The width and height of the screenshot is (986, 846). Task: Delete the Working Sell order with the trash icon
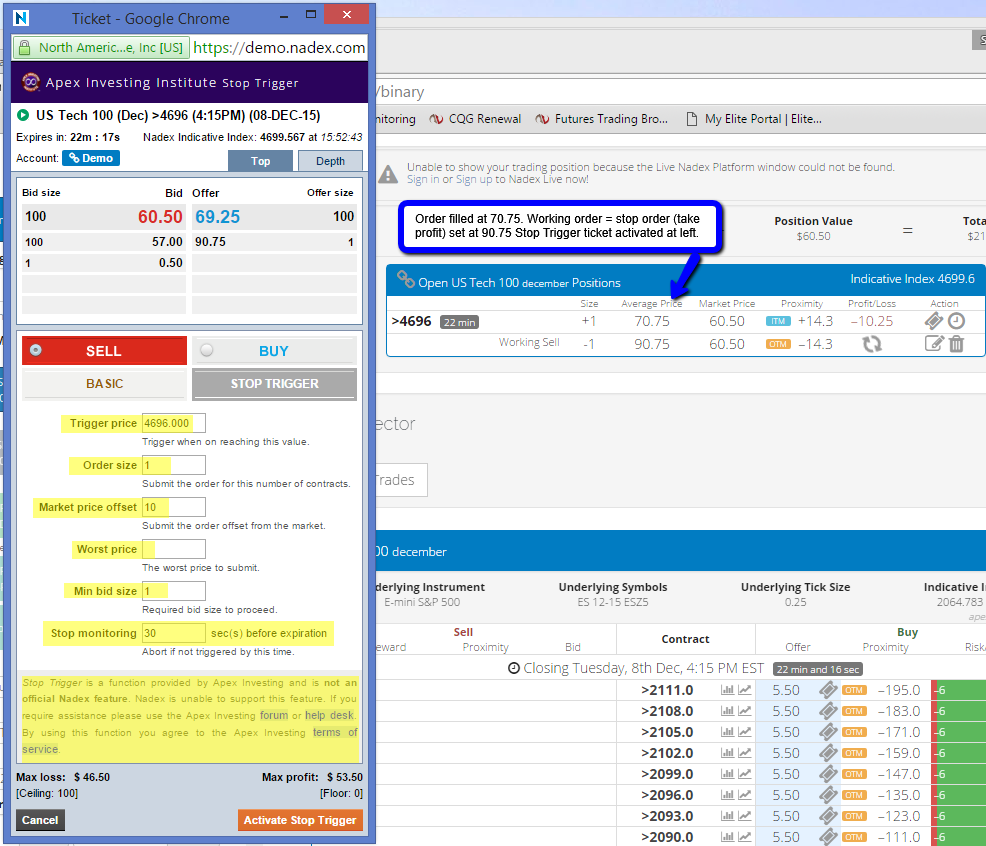[956, 343]
